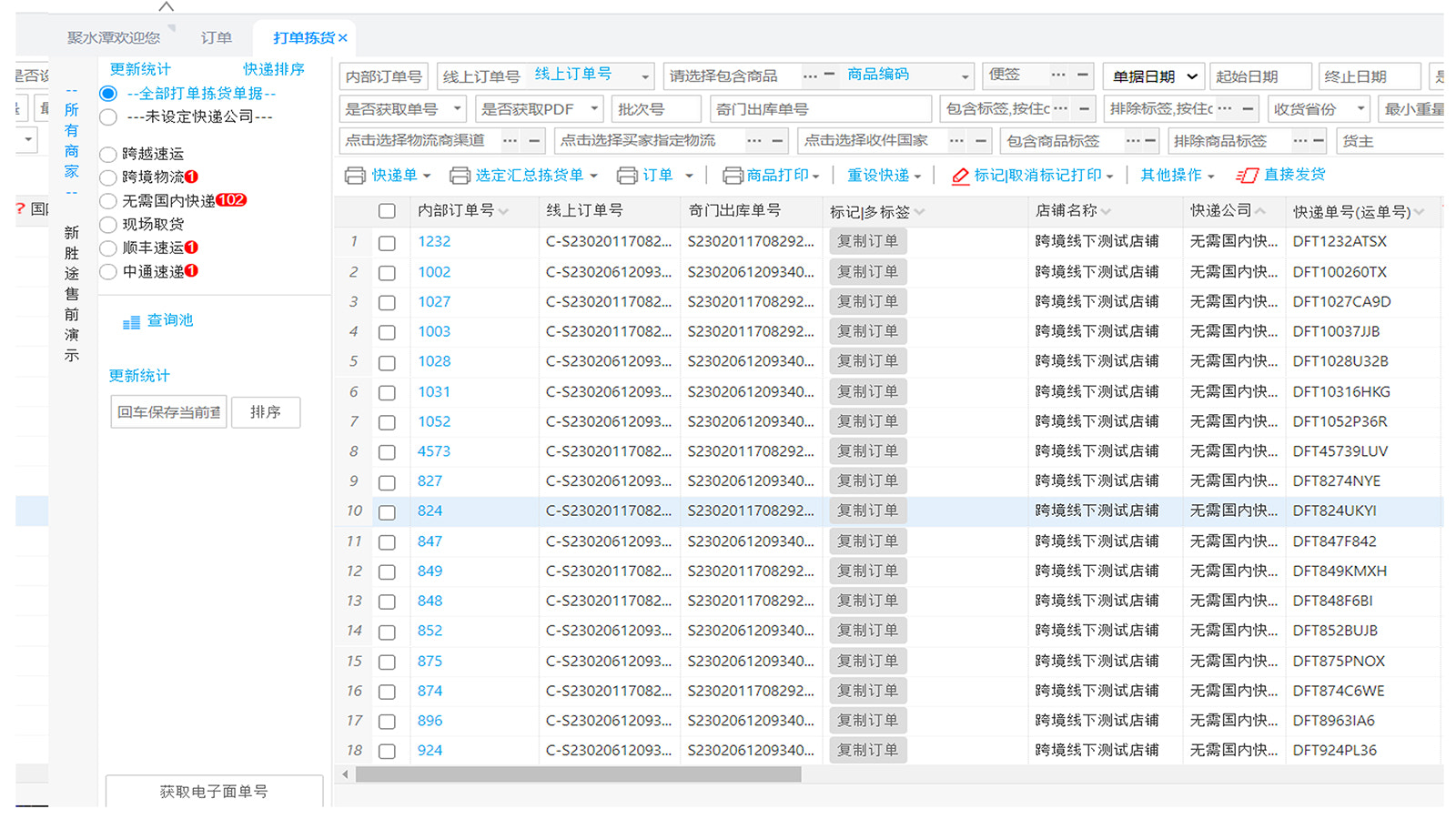Check the checkbox for order 1232

click(387, 243)
